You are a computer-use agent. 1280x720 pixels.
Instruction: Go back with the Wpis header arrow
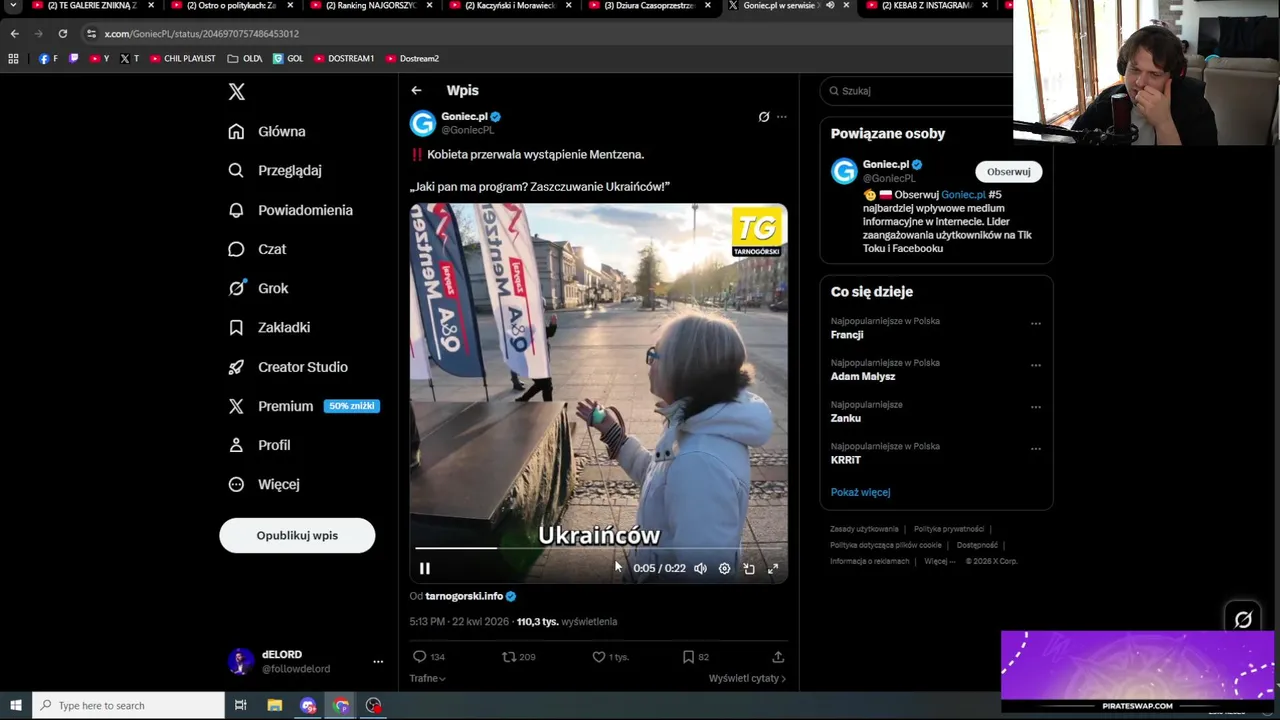(416, 90)
